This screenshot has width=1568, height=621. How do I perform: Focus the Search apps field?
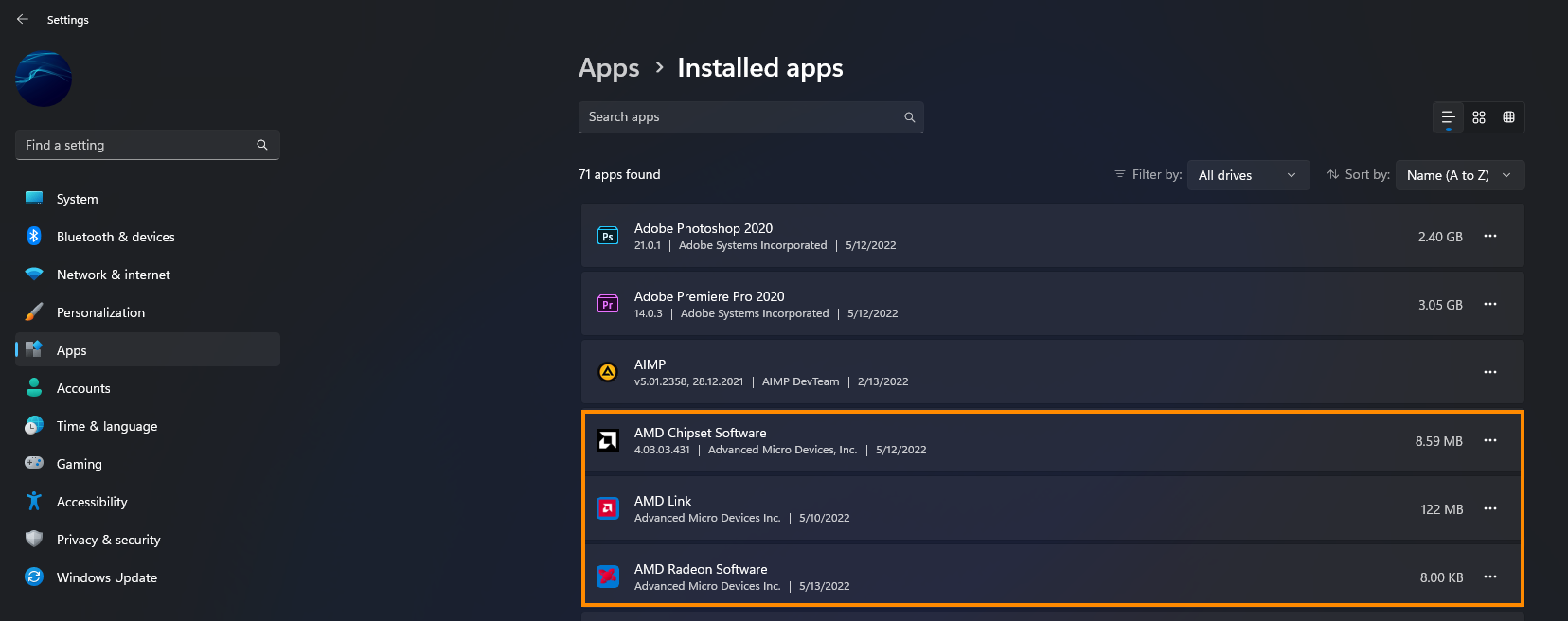[751, 117]
